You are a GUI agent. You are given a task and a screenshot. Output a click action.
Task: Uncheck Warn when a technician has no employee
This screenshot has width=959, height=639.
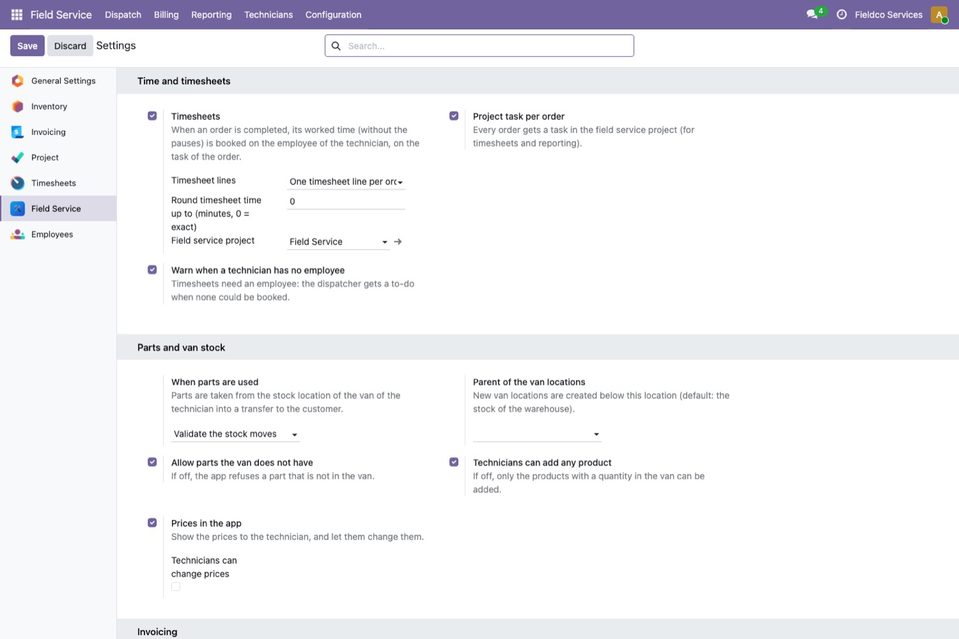point(152,270)
